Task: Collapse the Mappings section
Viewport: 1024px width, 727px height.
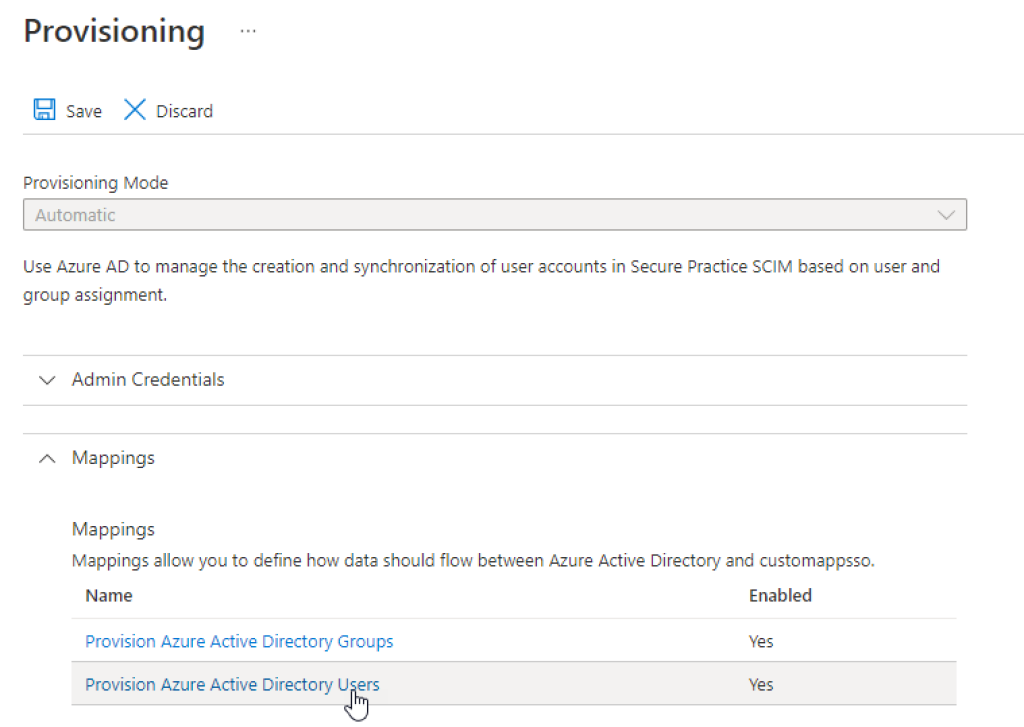Action: pos(113,457)
